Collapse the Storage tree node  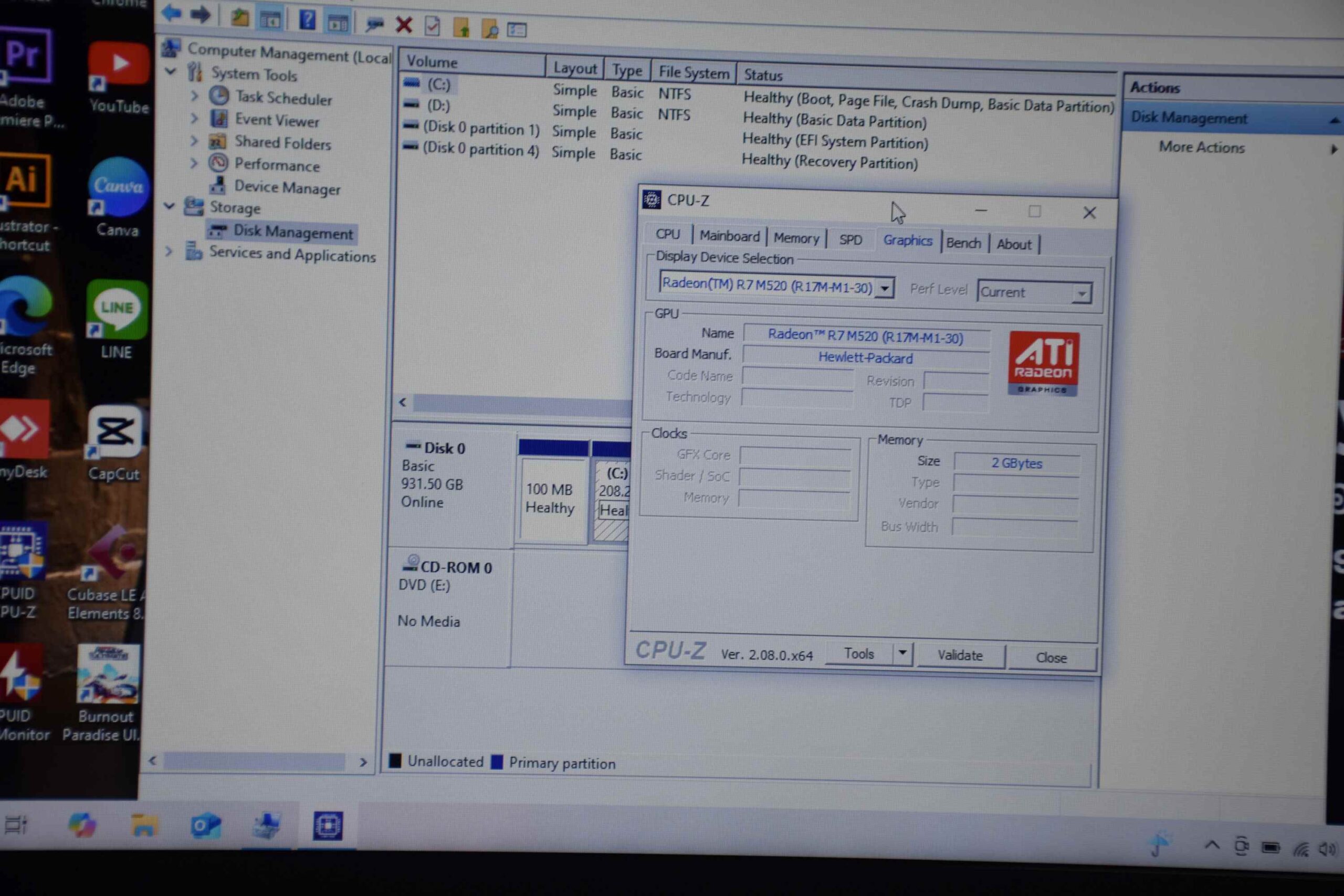point(169,205)
